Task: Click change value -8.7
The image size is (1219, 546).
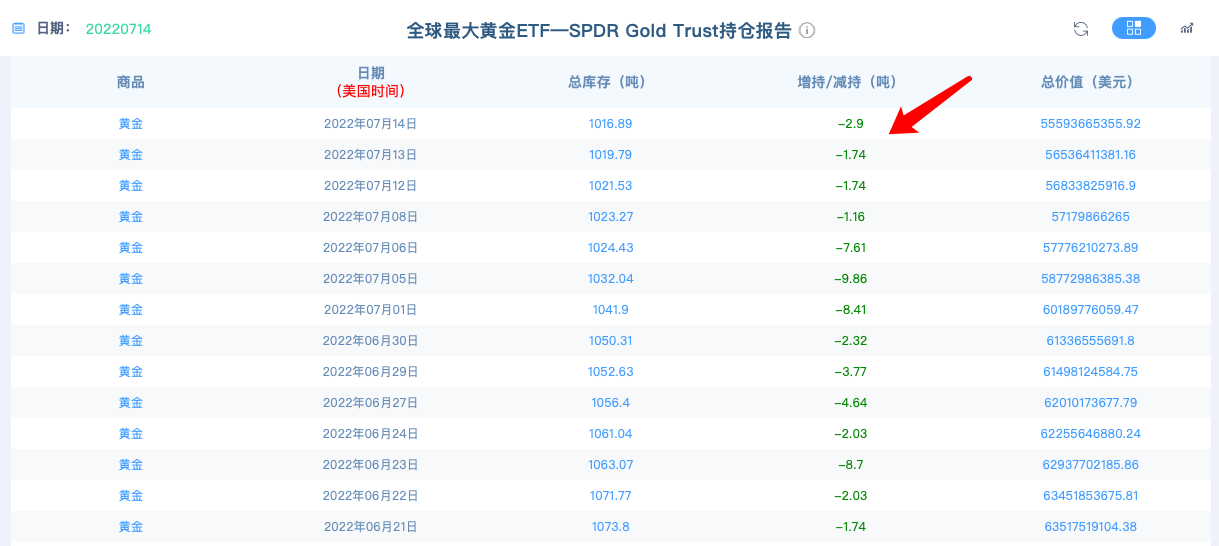Action: (x=850, y=465)
